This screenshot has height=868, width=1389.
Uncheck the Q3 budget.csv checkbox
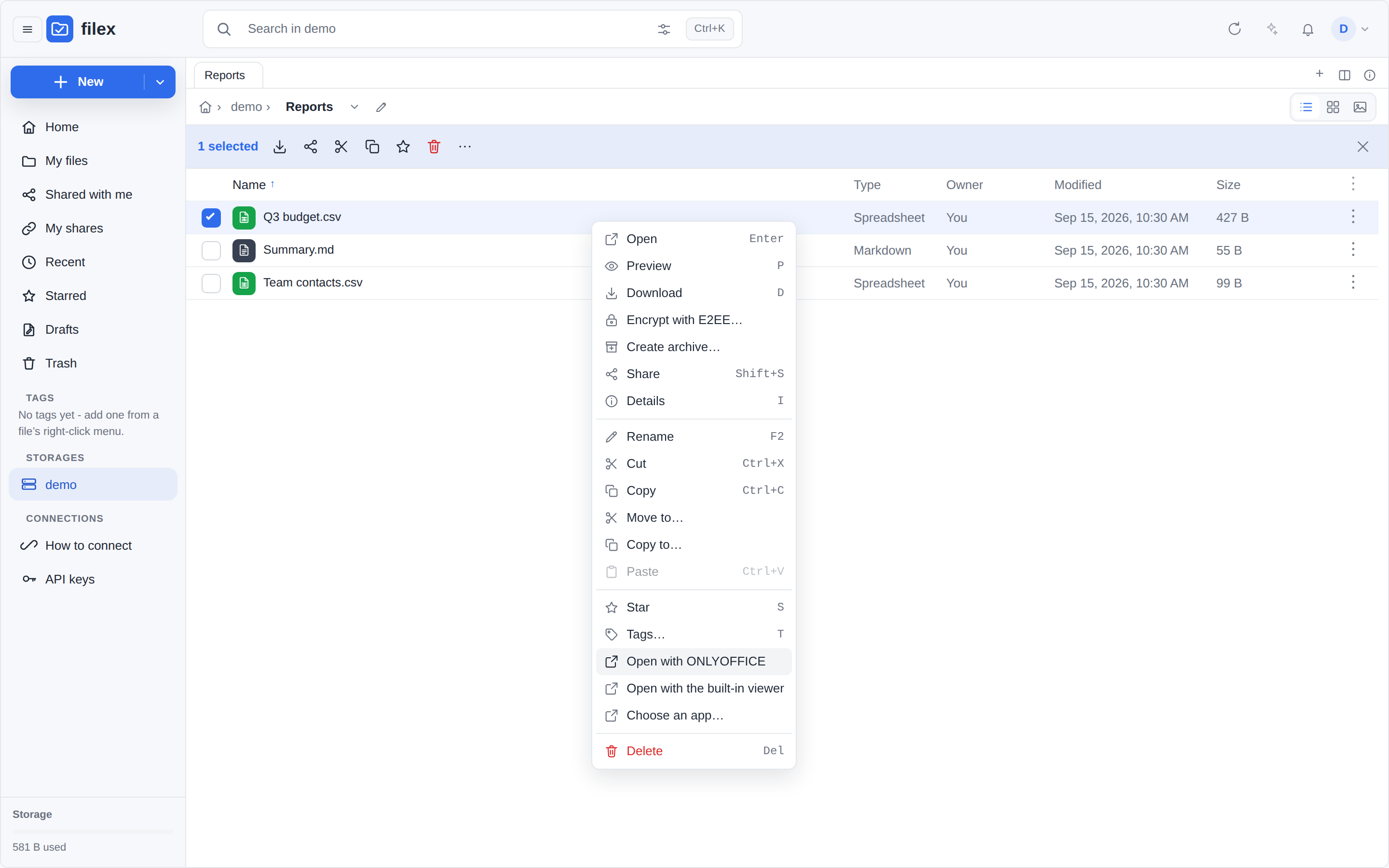pyautogui.click(x=211, y=217)
